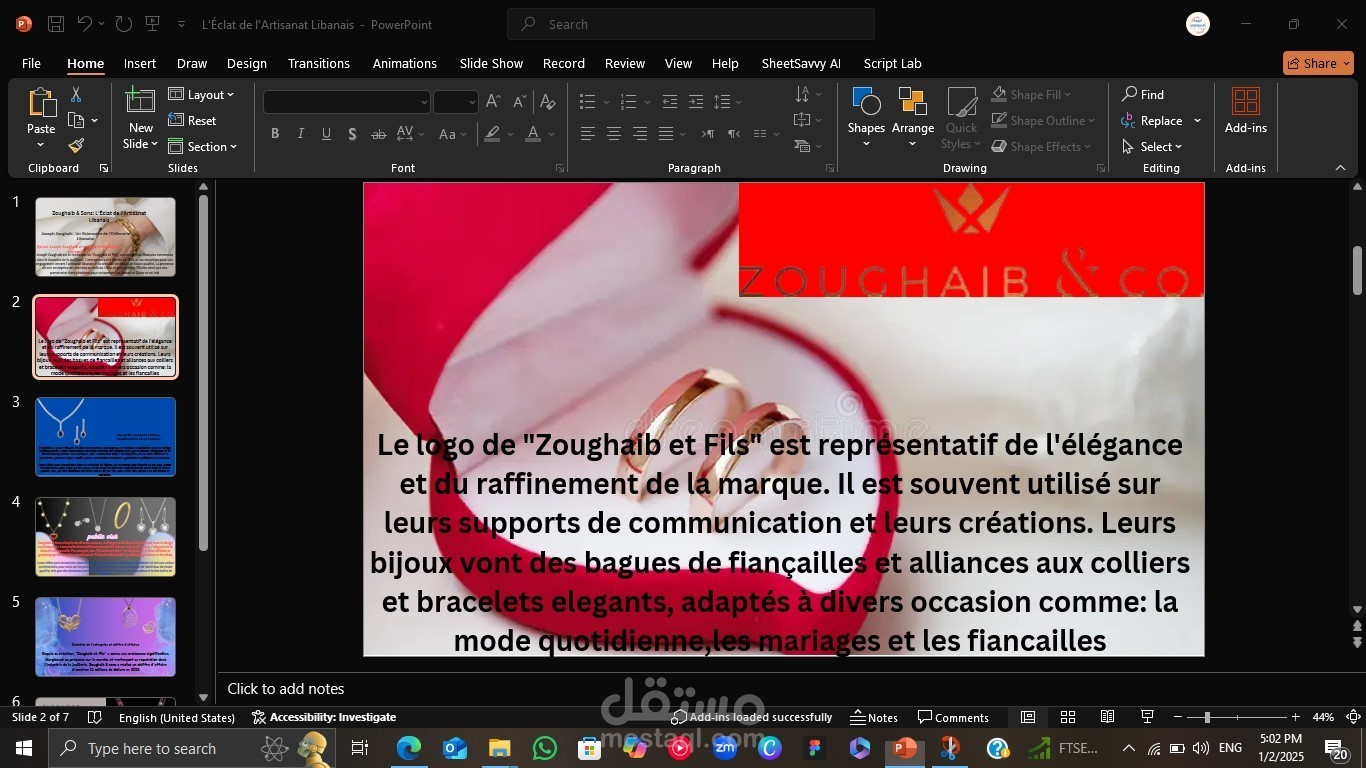Viewport: 1366px width, 768px height.
Task: Switch to the Design tab
Action: (247, 63)
